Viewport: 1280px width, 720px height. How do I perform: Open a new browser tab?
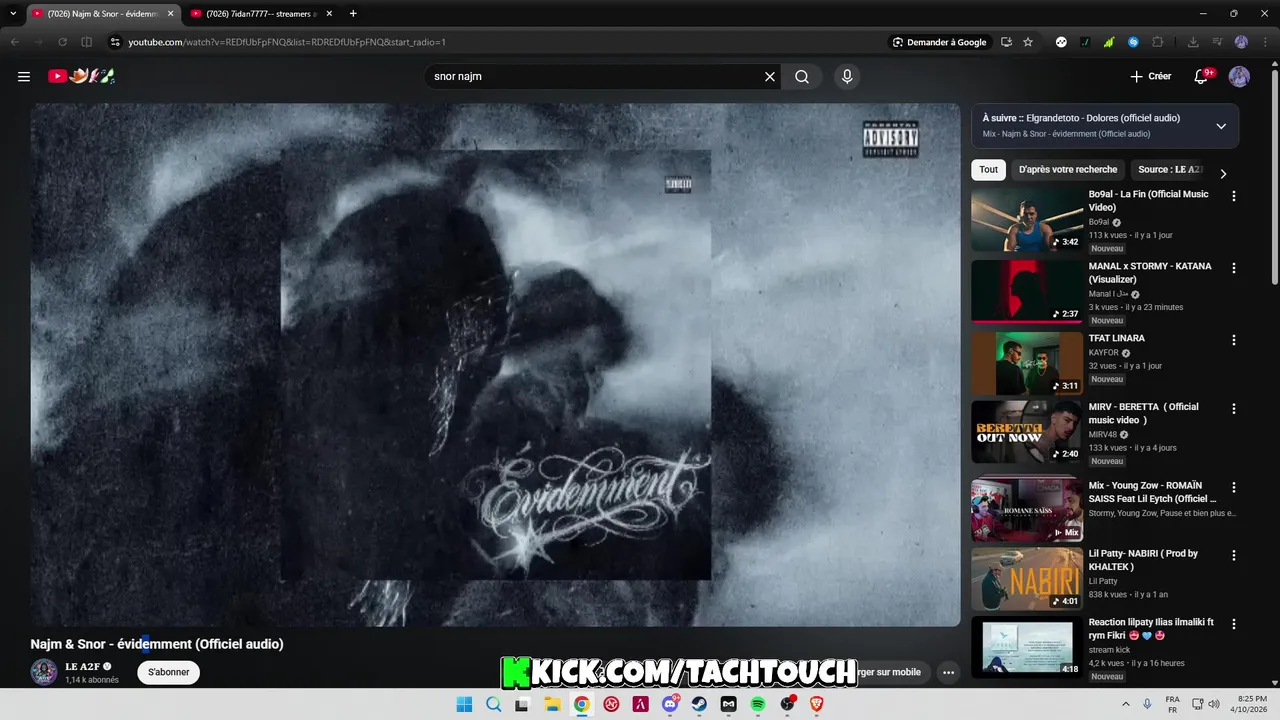353,14
